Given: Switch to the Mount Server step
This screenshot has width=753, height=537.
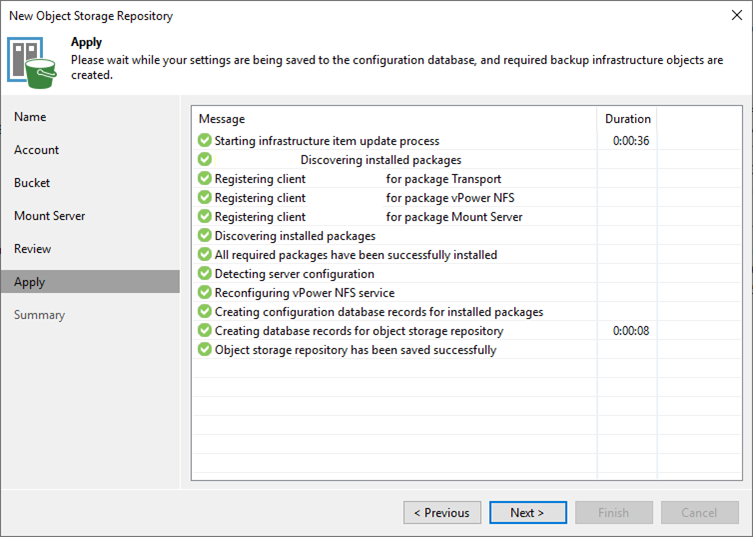Looking at the screenshot, I should coord(49,216).
